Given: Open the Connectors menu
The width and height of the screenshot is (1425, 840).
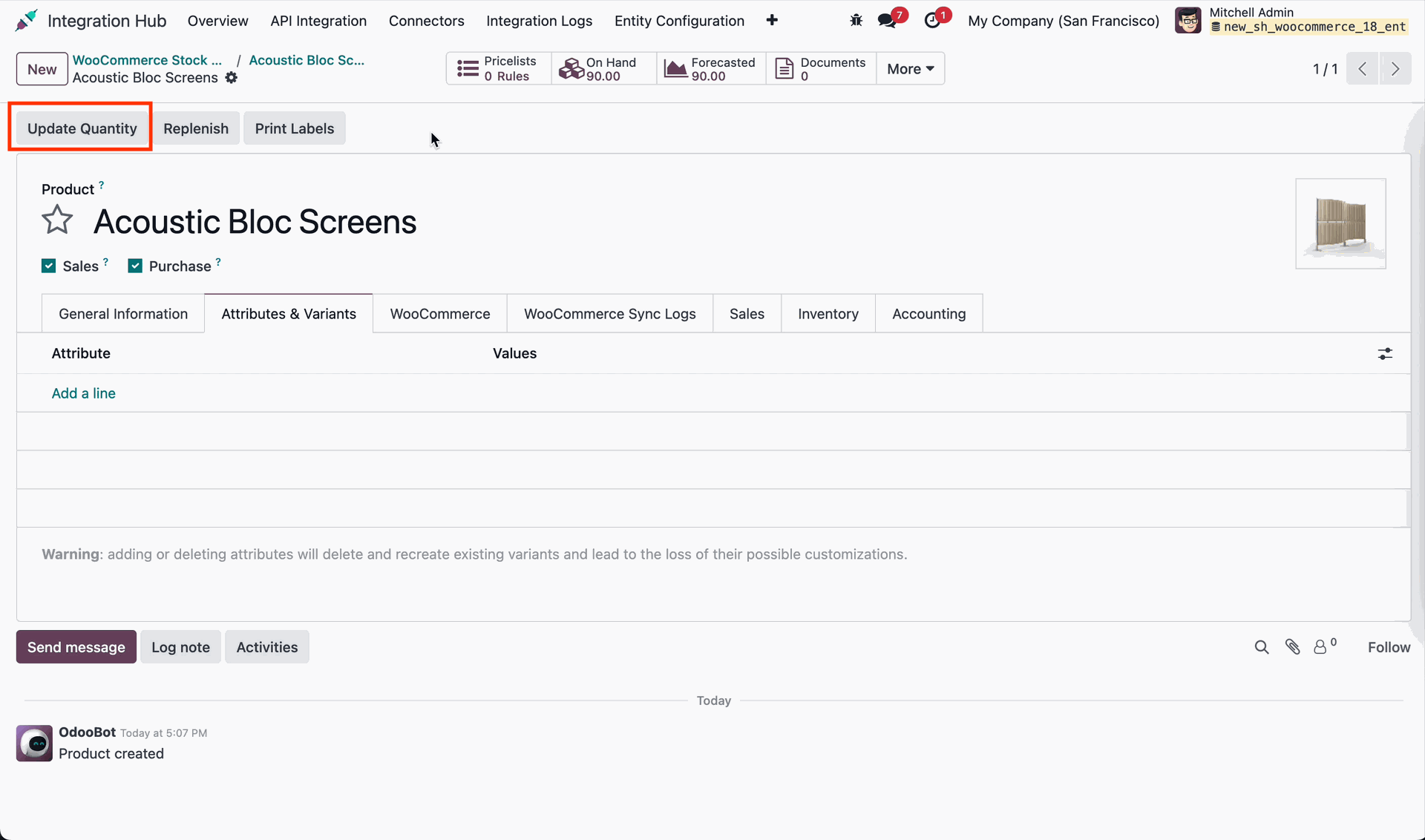Looking at the screenshot, I should pos(426,21).
